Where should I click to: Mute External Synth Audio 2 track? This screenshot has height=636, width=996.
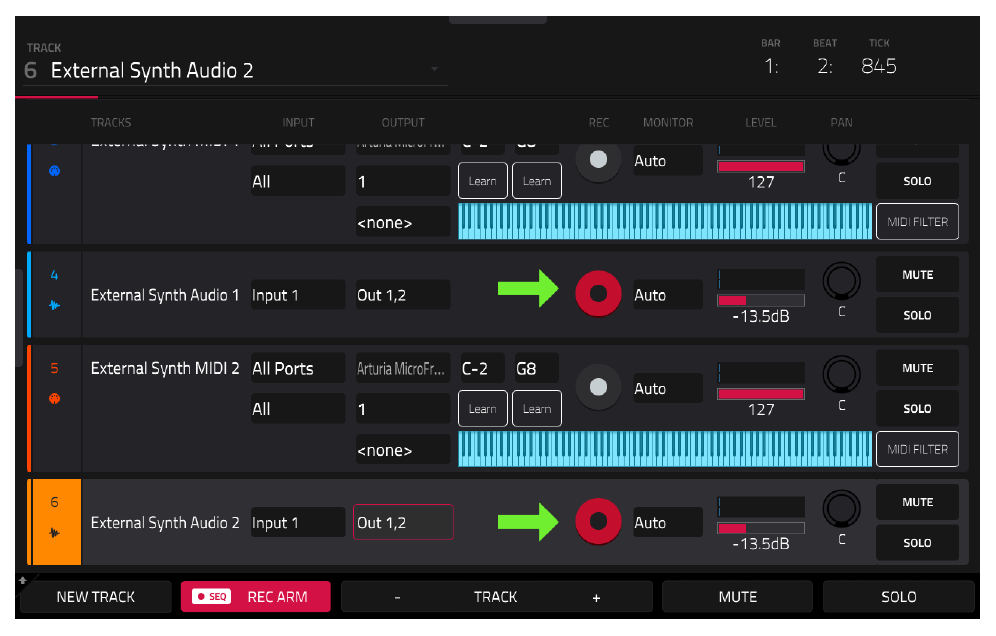(x=917, y=503)
